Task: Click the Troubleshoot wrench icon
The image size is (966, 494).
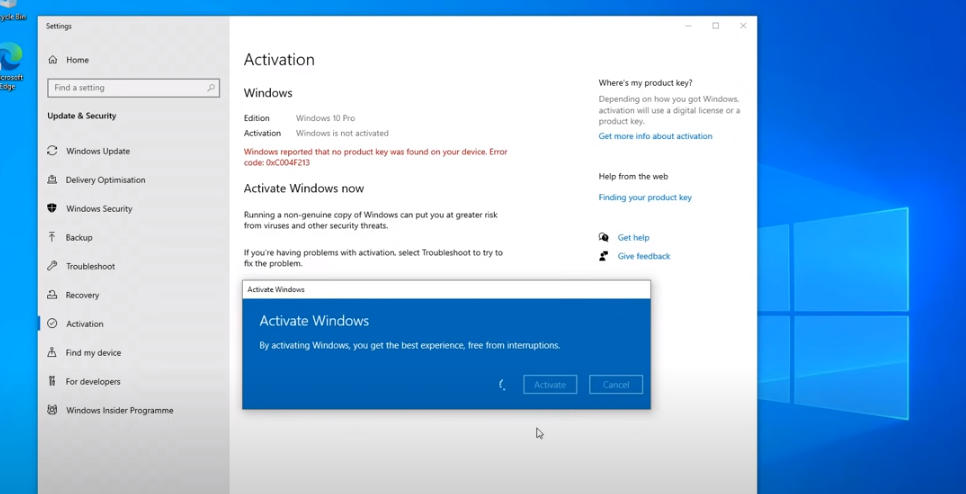Action: [x=52, y=267]
